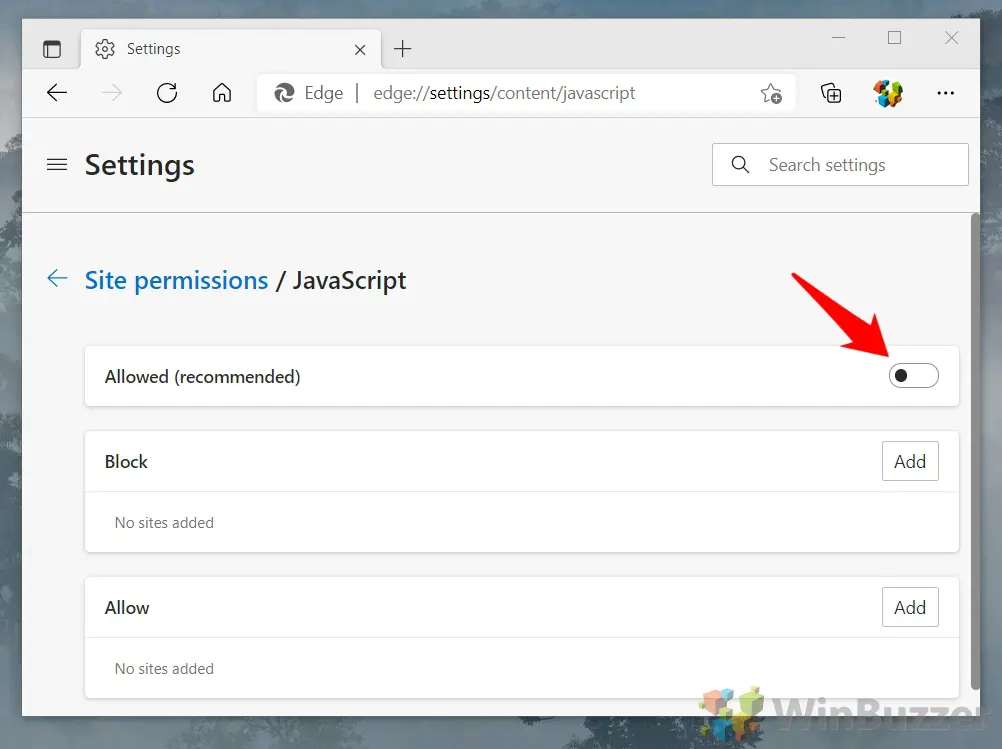Add a site to Allow list
Screen dimensions: 1002x749
[909, 607]
